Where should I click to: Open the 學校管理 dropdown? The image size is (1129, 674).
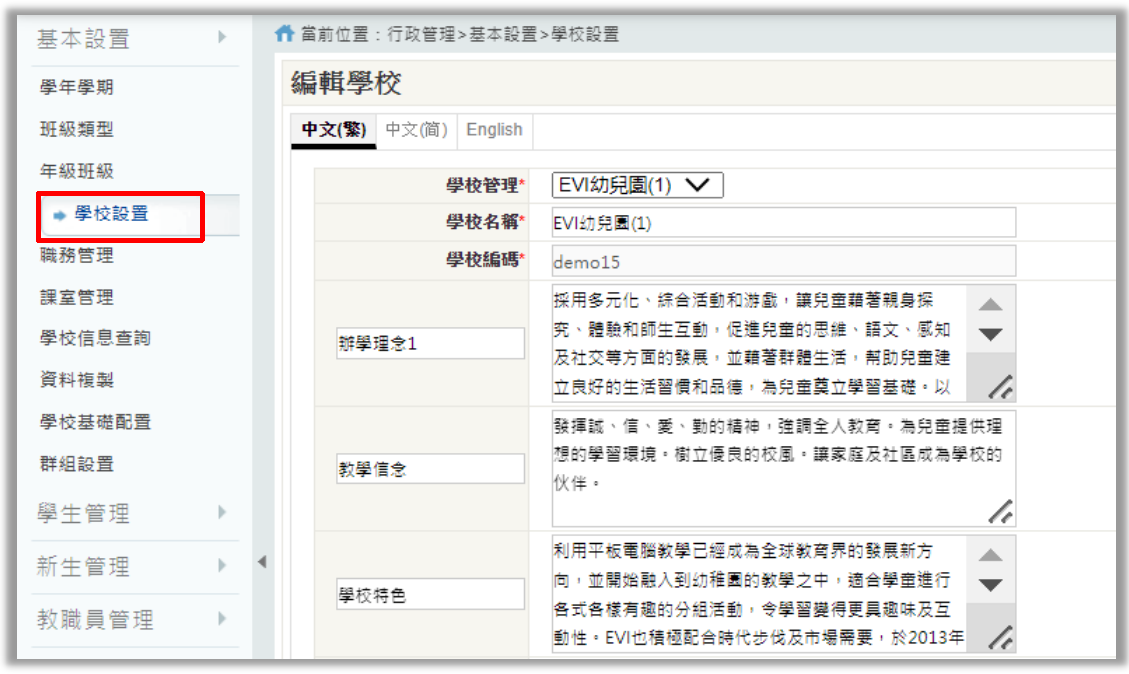[x=637, y=185]
